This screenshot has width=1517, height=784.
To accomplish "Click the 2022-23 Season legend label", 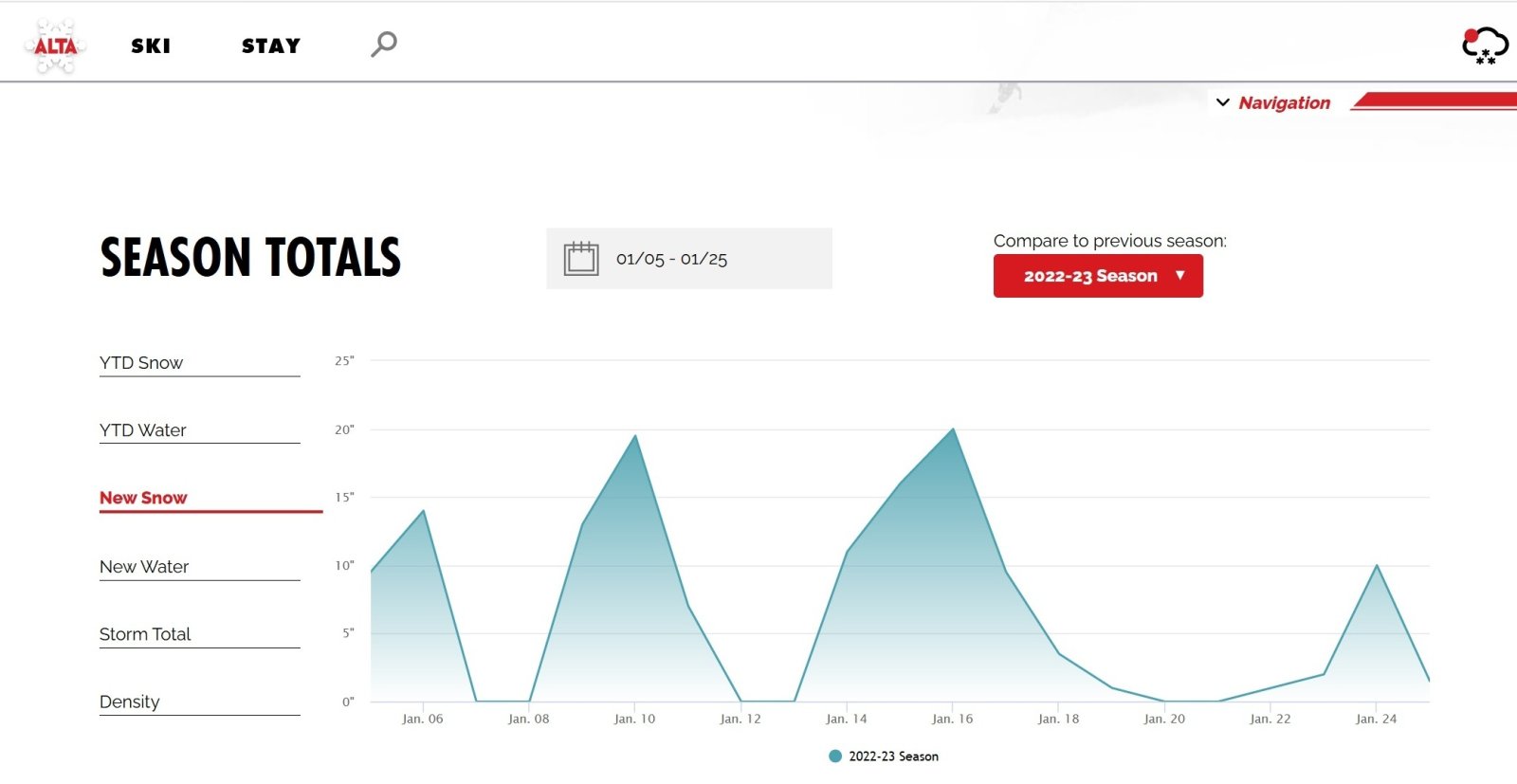I will point(893,756).
